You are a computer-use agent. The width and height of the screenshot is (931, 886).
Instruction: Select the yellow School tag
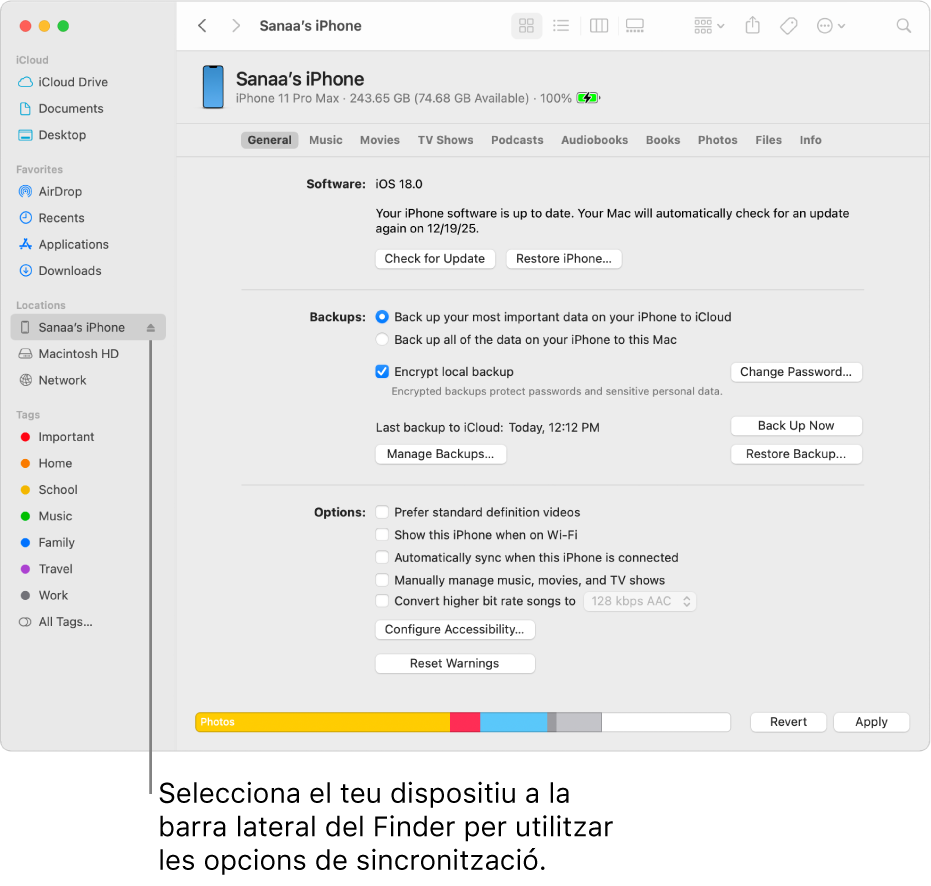[x=48, y=490]
